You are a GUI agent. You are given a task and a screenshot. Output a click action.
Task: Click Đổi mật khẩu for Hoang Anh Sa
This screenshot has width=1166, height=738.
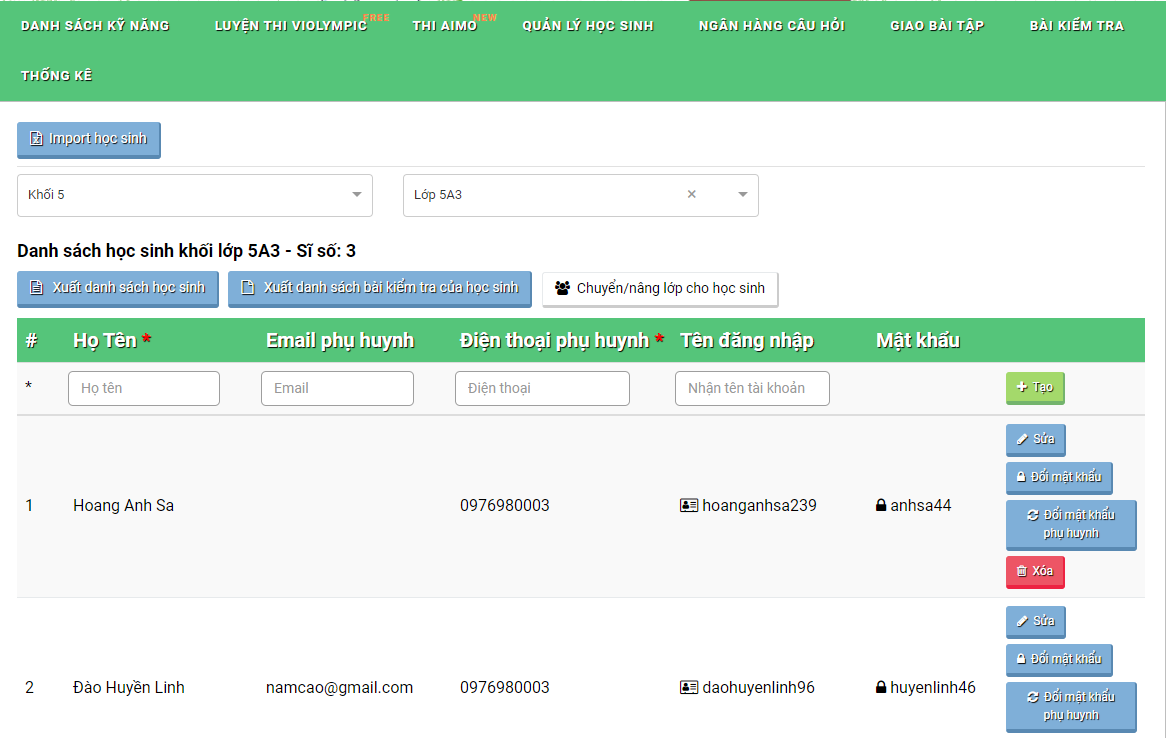pos(1058,477)
